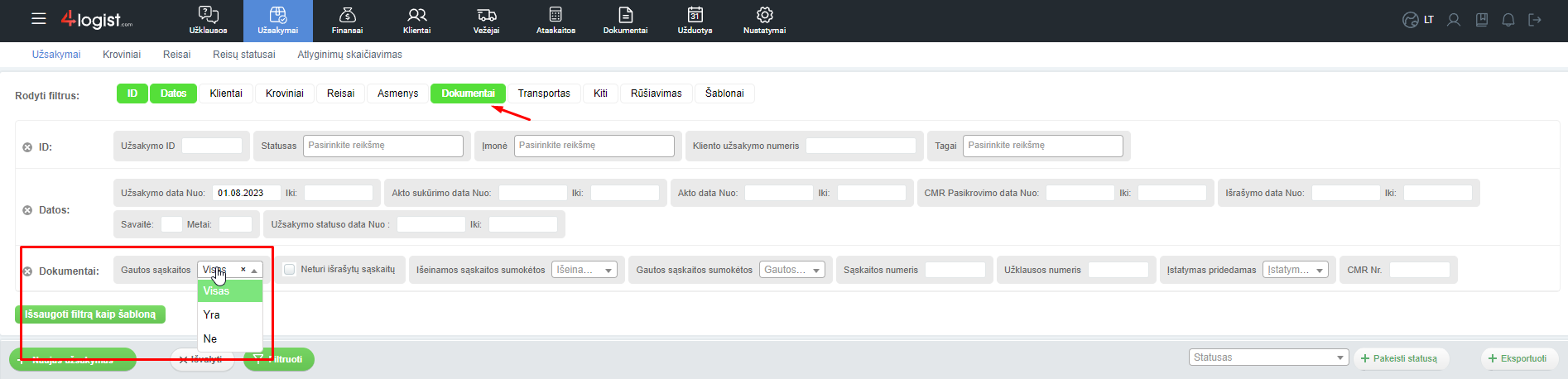Viewport: 1568px width, 379px height.
Task: Switch to the Užsakymai sub-tab
Action: pos(56,55)
